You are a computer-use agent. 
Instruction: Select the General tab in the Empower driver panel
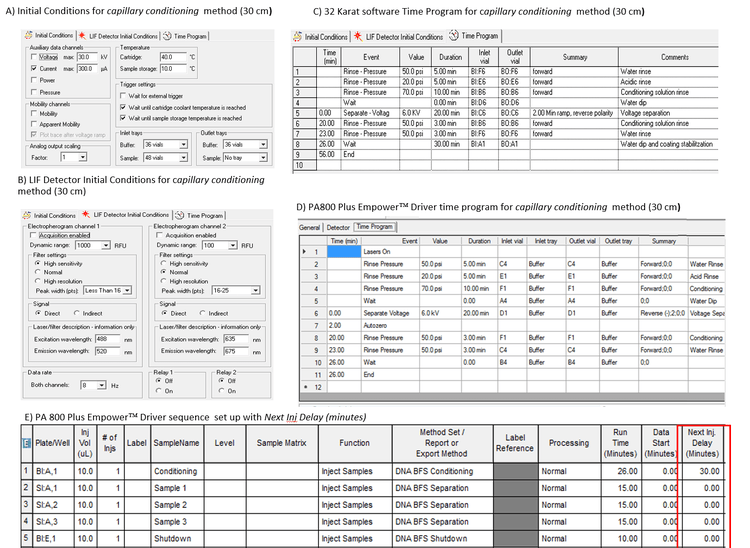(310, 227)
